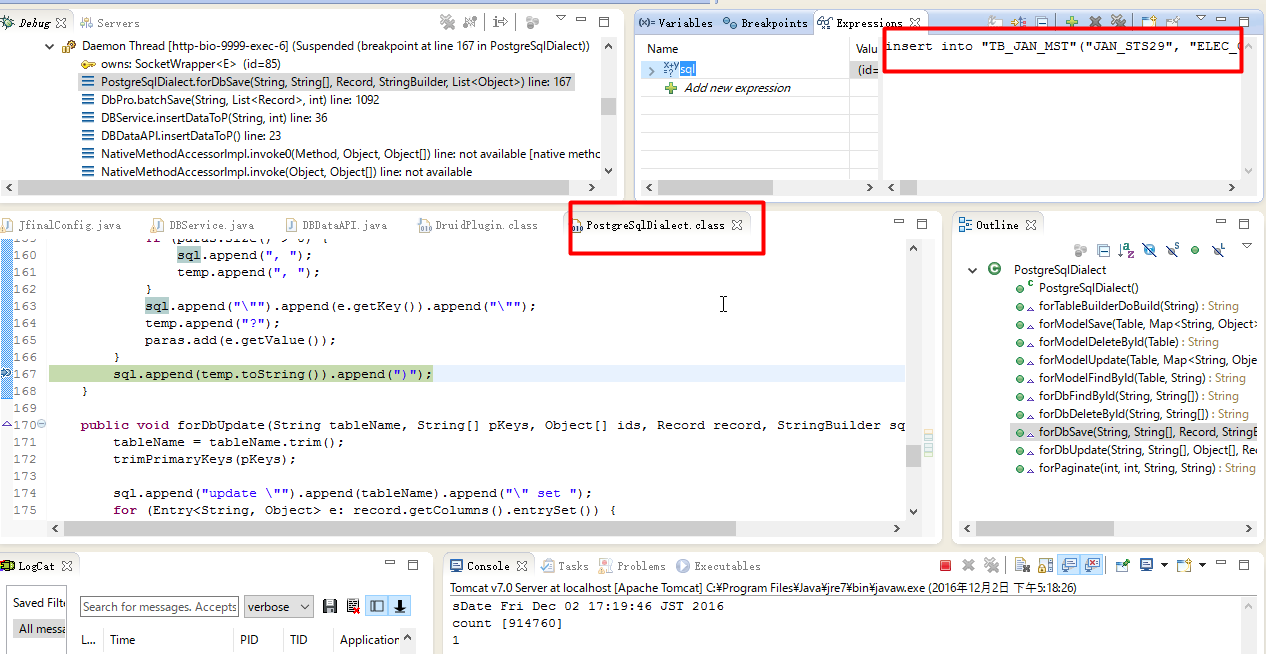Clear the LogCat log output
This screenshot has height=654, width=1266.
[353, 606]
